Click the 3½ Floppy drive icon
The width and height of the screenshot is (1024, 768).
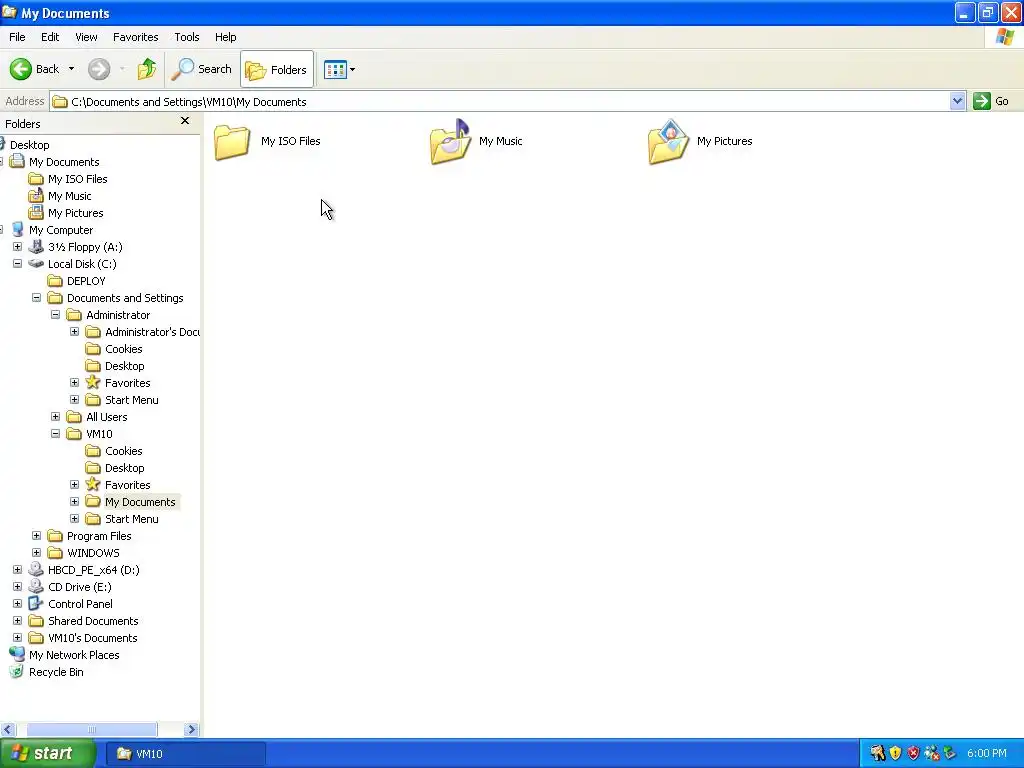click(x=36, y=247)
